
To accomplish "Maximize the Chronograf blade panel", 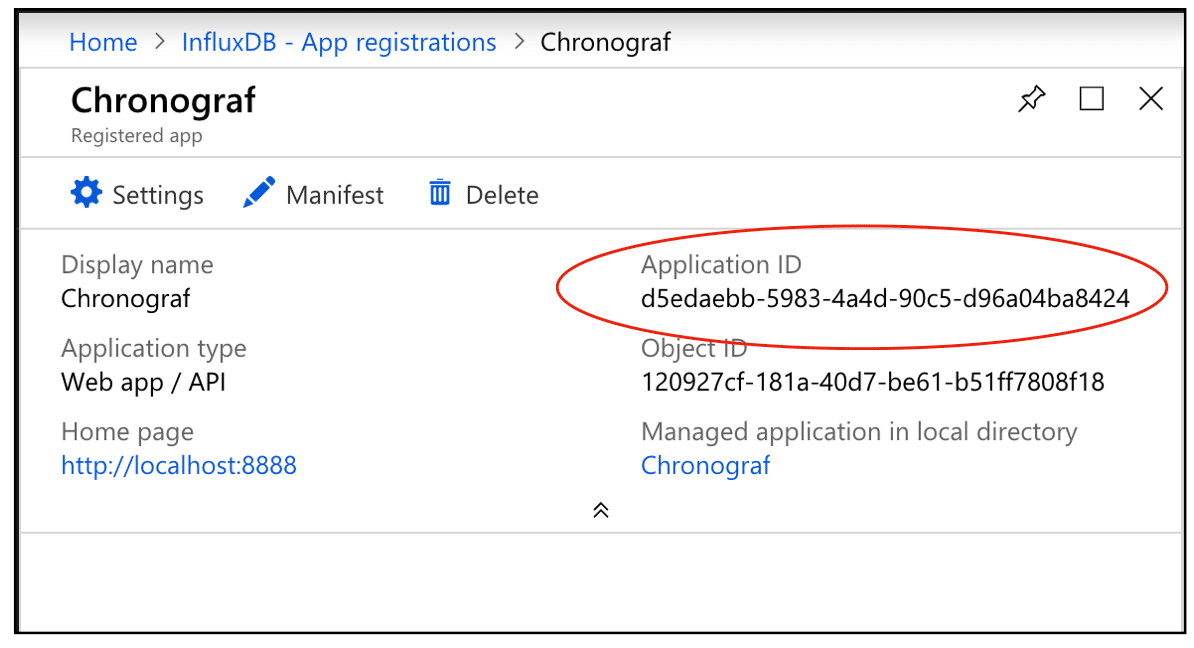I will pos(1092,99).
